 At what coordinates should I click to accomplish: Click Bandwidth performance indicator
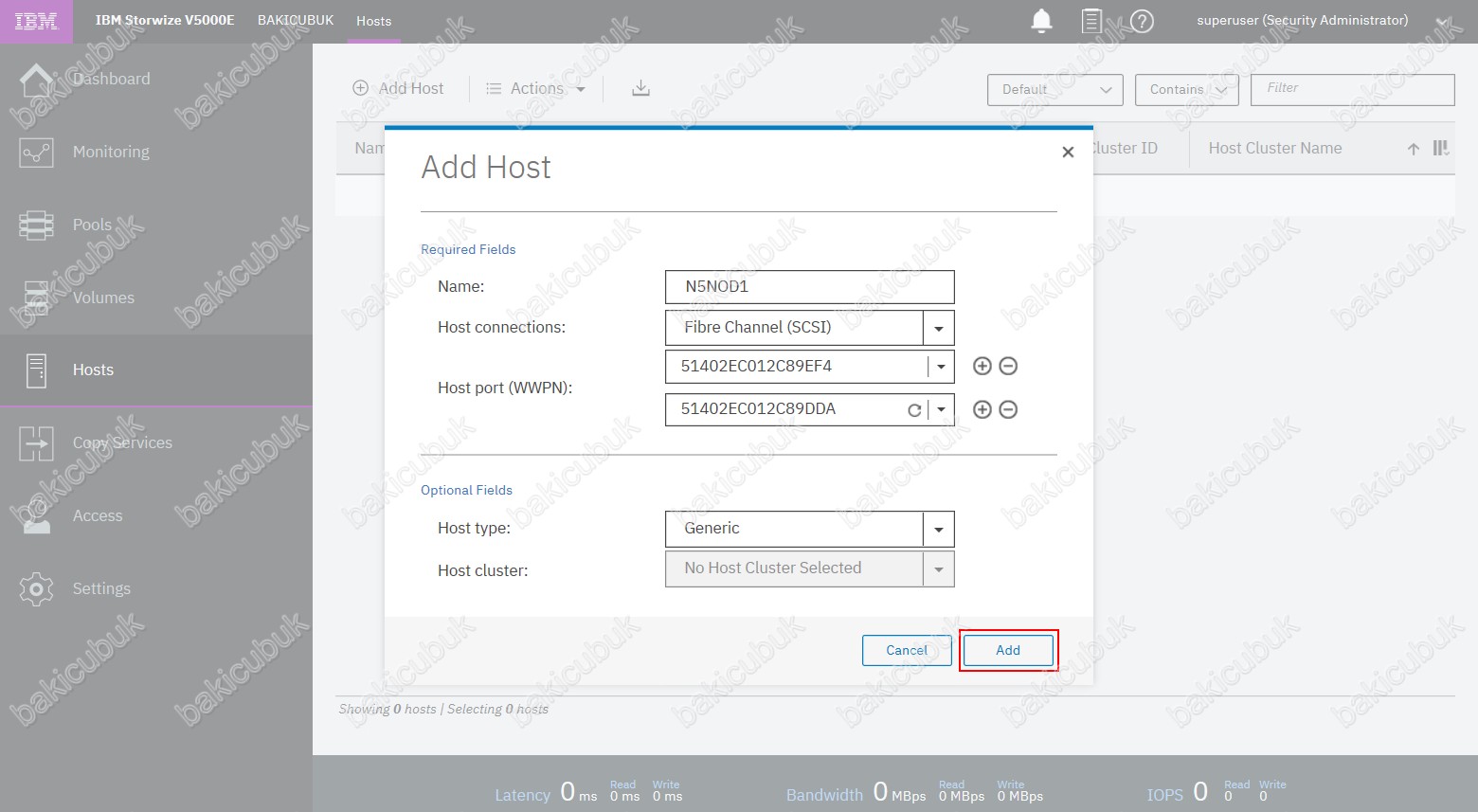914,792
